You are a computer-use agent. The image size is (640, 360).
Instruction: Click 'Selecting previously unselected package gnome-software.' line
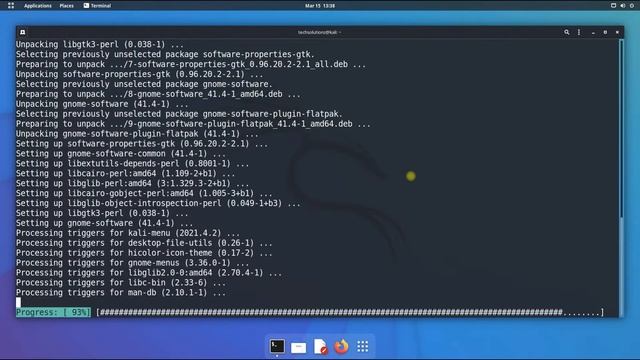pyautogui.click(x=144, y=84)
